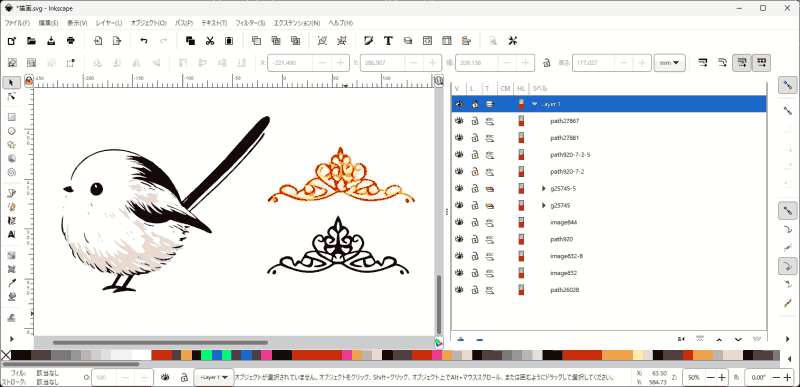This screenshot has width=800, height=387.
Task: Click the zoom-in plus button beside 50%
Action: (721, 378)
